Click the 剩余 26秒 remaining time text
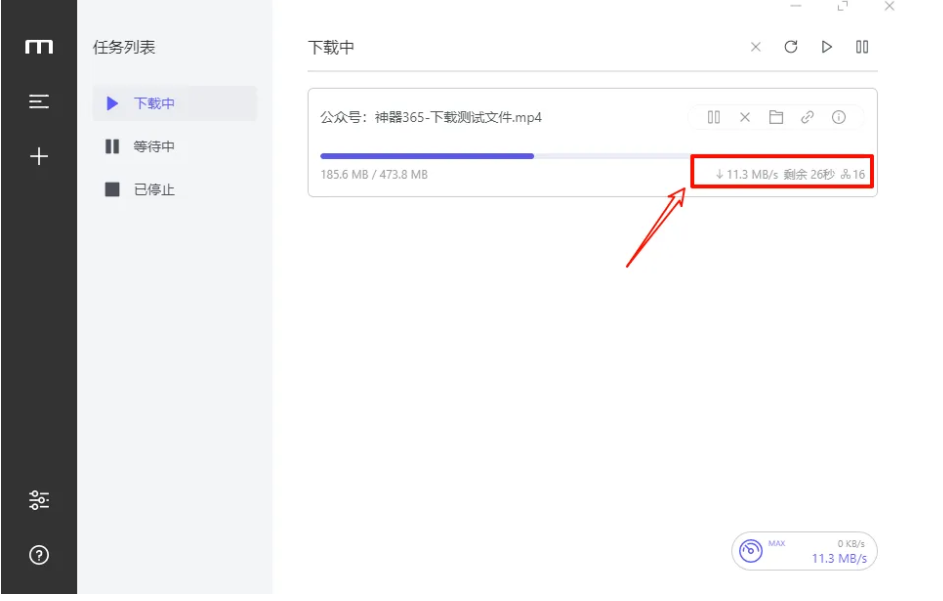This screenshot has height=601, width=943. pos(809,174)
